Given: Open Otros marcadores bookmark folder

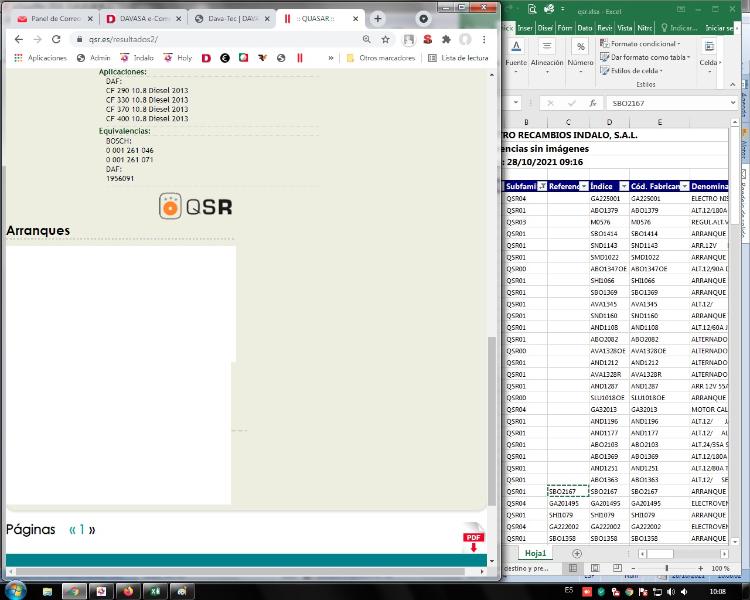Looking at the screenshot, I should click(x=381, y=58).
